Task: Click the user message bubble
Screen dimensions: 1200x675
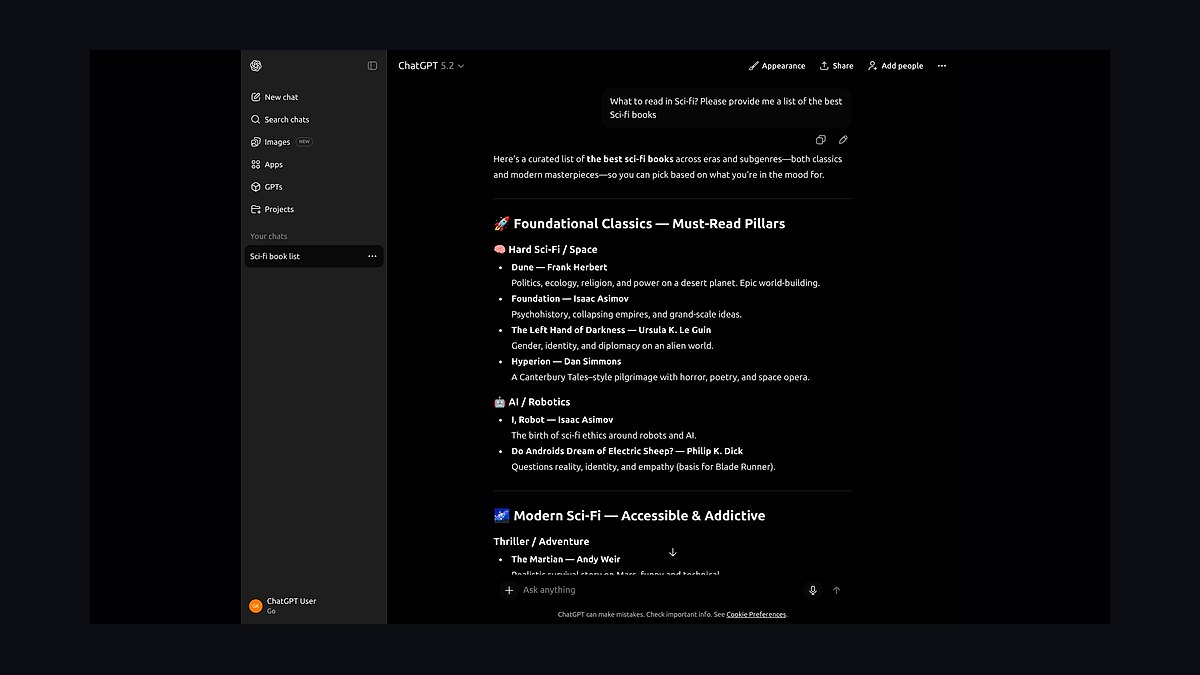Action: (x=727, y=108)
